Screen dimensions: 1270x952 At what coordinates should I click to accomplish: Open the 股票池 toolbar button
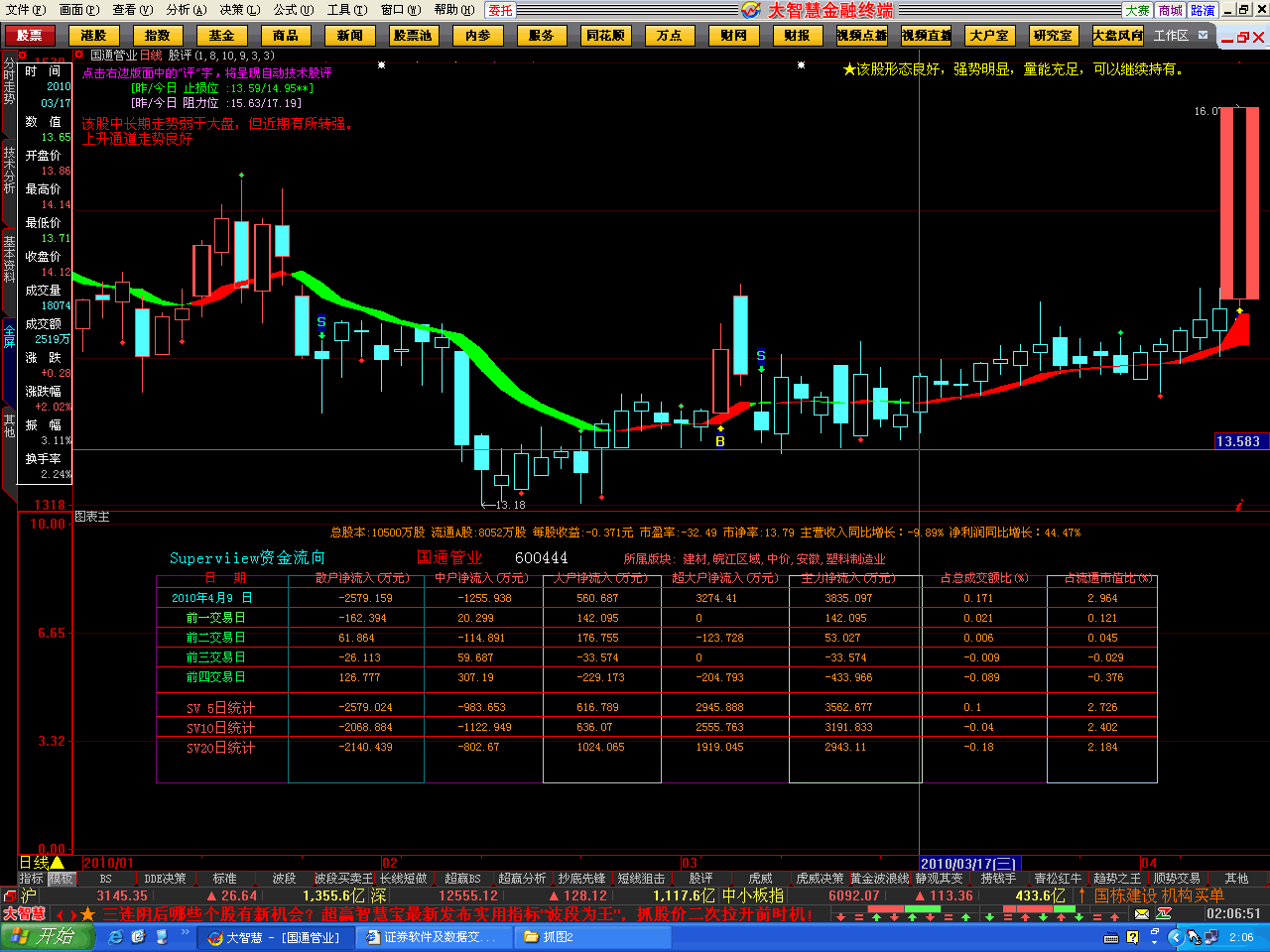click(414, 36)
